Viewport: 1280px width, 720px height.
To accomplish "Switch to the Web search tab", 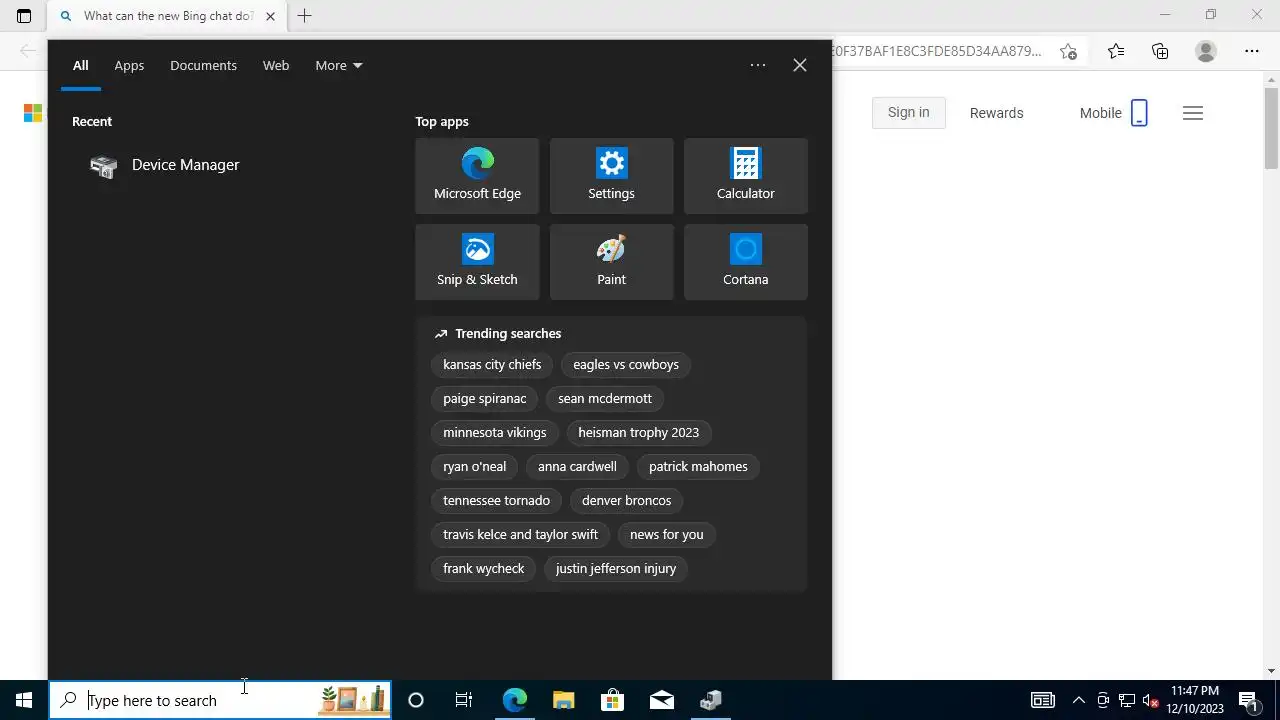I will pos(276,65).
